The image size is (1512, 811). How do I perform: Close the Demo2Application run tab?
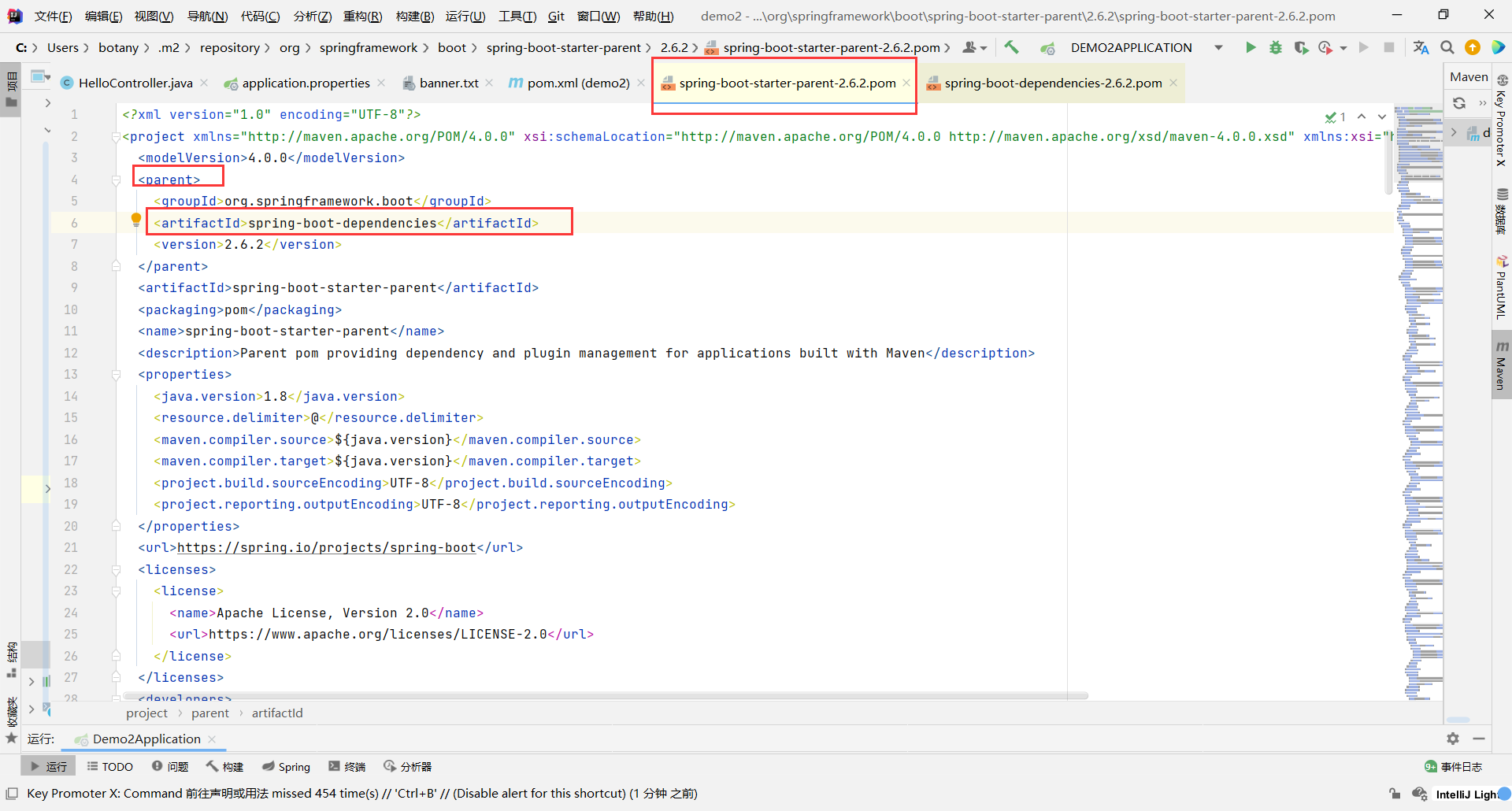coord(211,739)
